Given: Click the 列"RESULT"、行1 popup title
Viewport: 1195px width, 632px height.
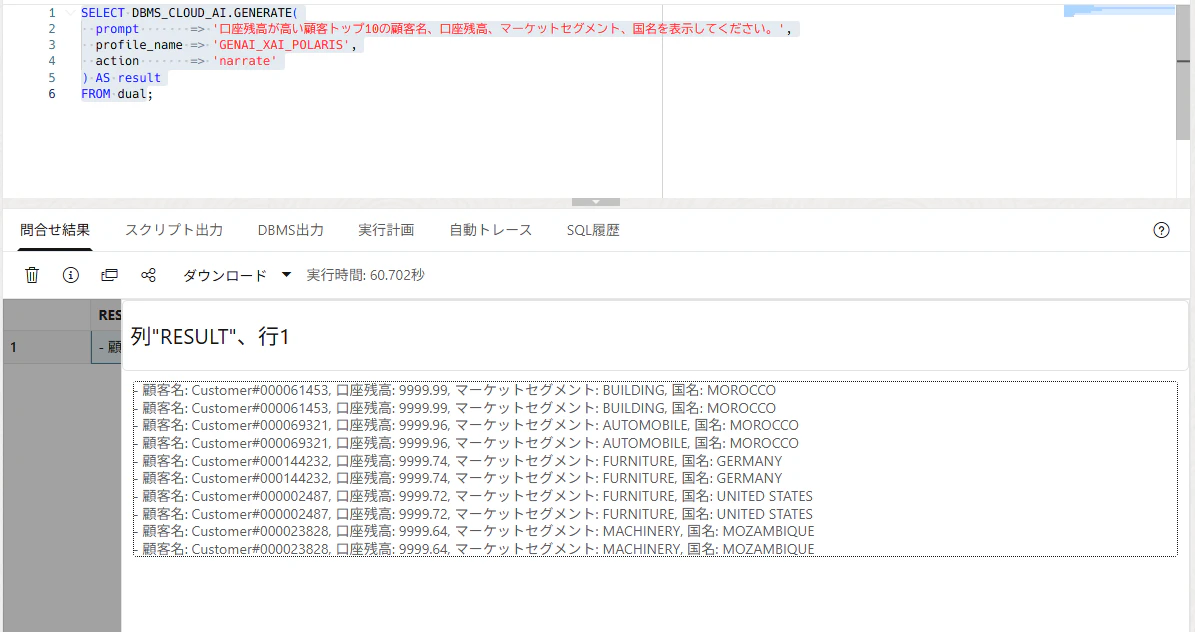Looking at the screenshot, I should point(210,336).
